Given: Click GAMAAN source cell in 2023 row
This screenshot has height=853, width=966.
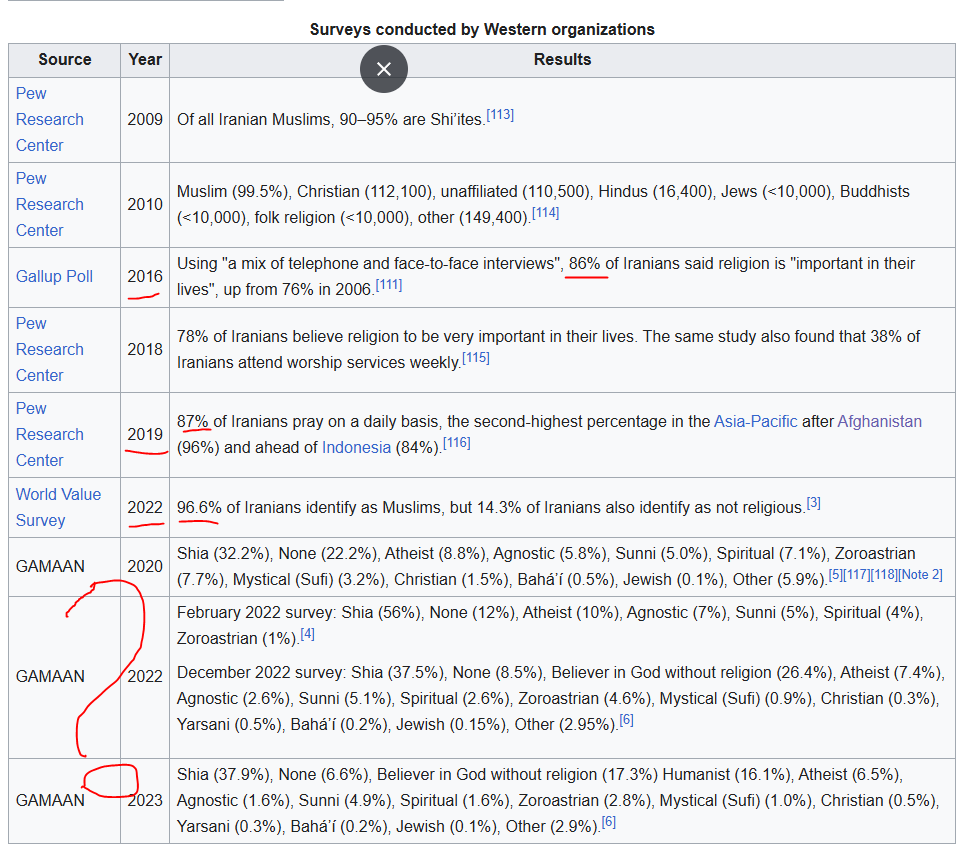Looking at the screenshot, I should tap(65, 801).
